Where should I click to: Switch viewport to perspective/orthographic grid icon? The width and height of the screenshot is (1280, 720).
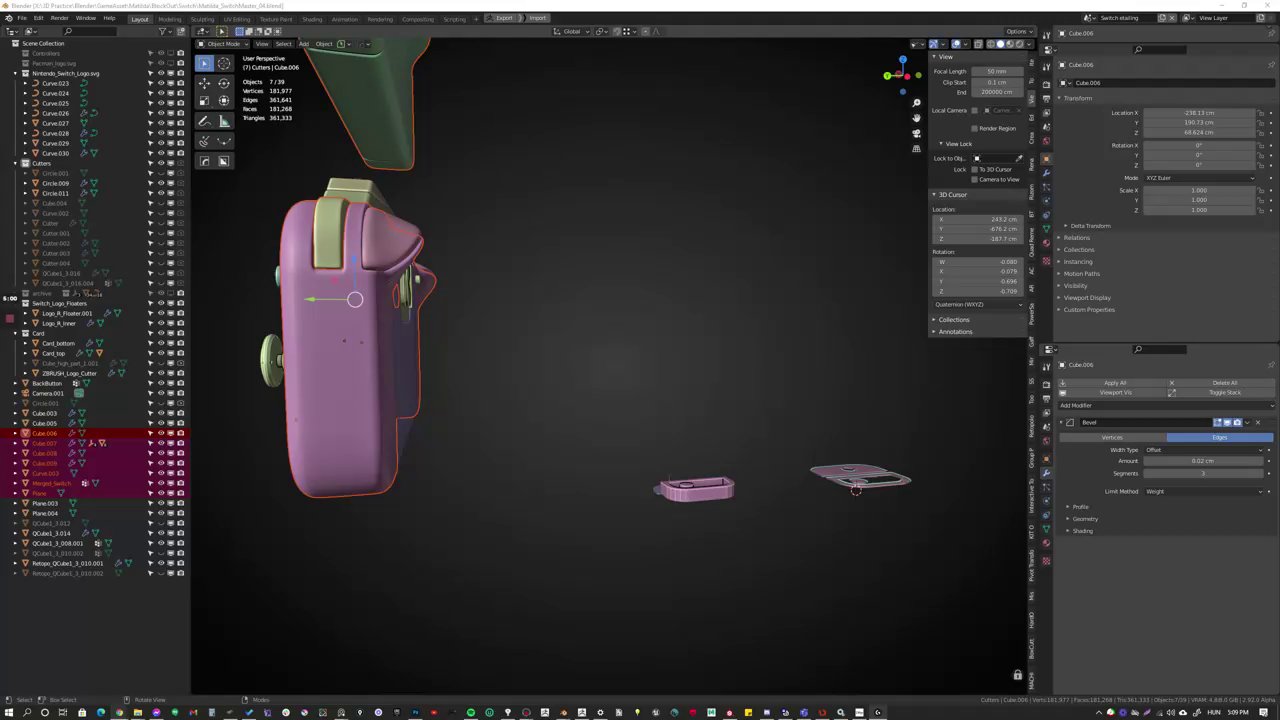pyautogui.click(x=916, y=149)
